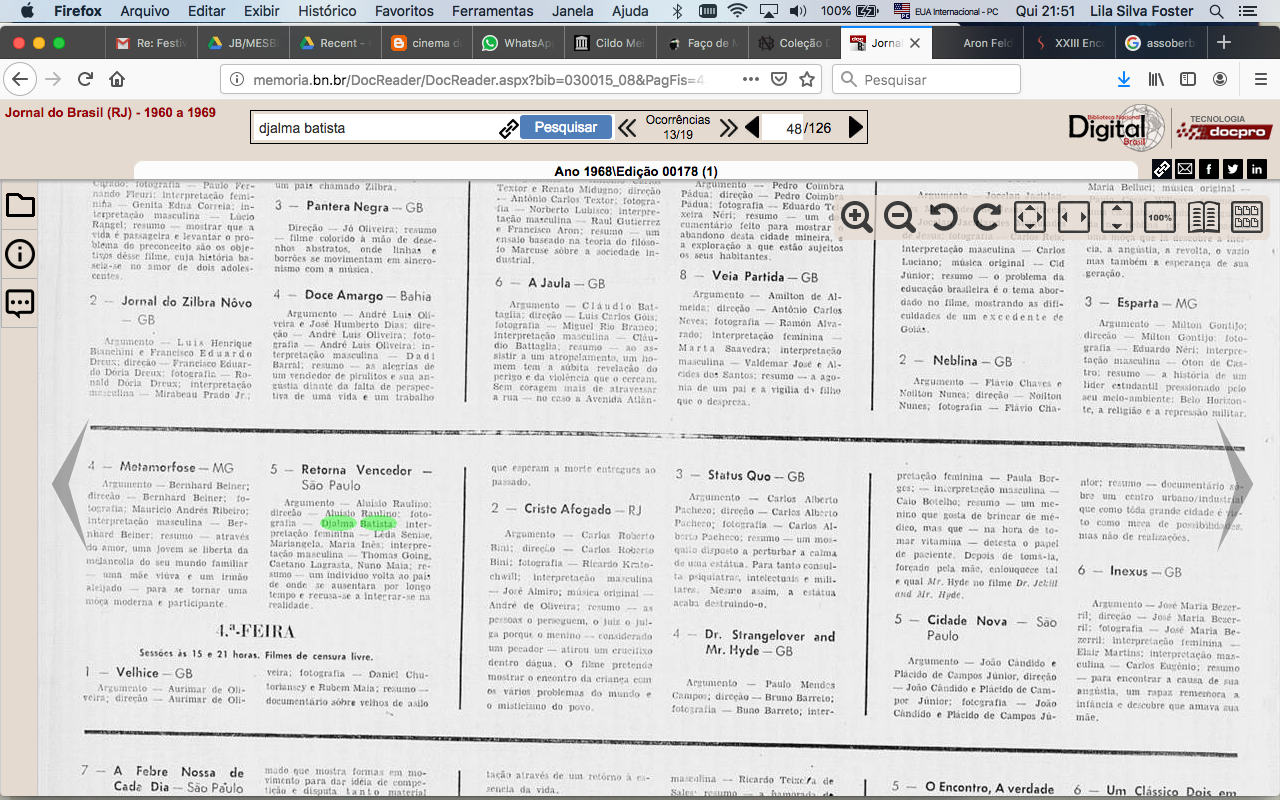1280x800 pixels.
Task: Rotate the page clockwise
Action: pyautogui.click(x=987, y=217)
